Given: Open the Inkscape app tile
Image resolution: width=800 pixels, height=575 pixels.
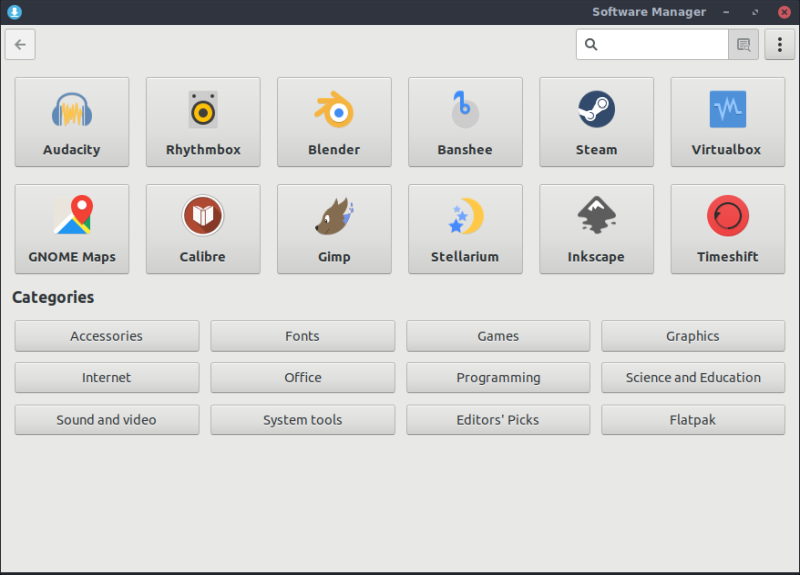Looking at the screenshot, I should point(596,229).
